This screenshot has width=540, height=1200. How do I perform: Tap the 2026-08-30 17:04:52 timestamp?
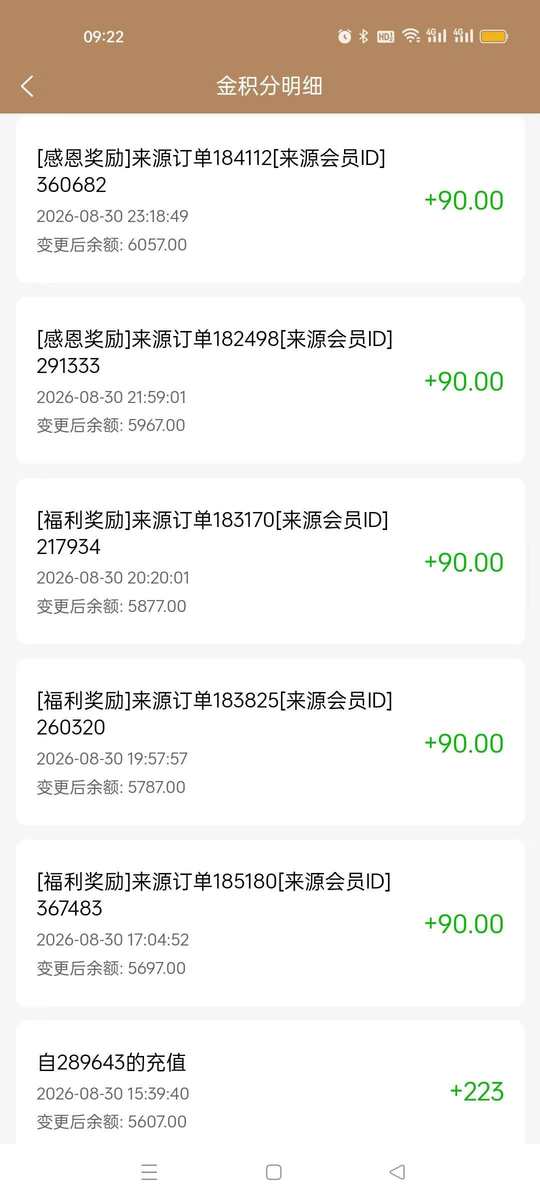pos(113,940)
